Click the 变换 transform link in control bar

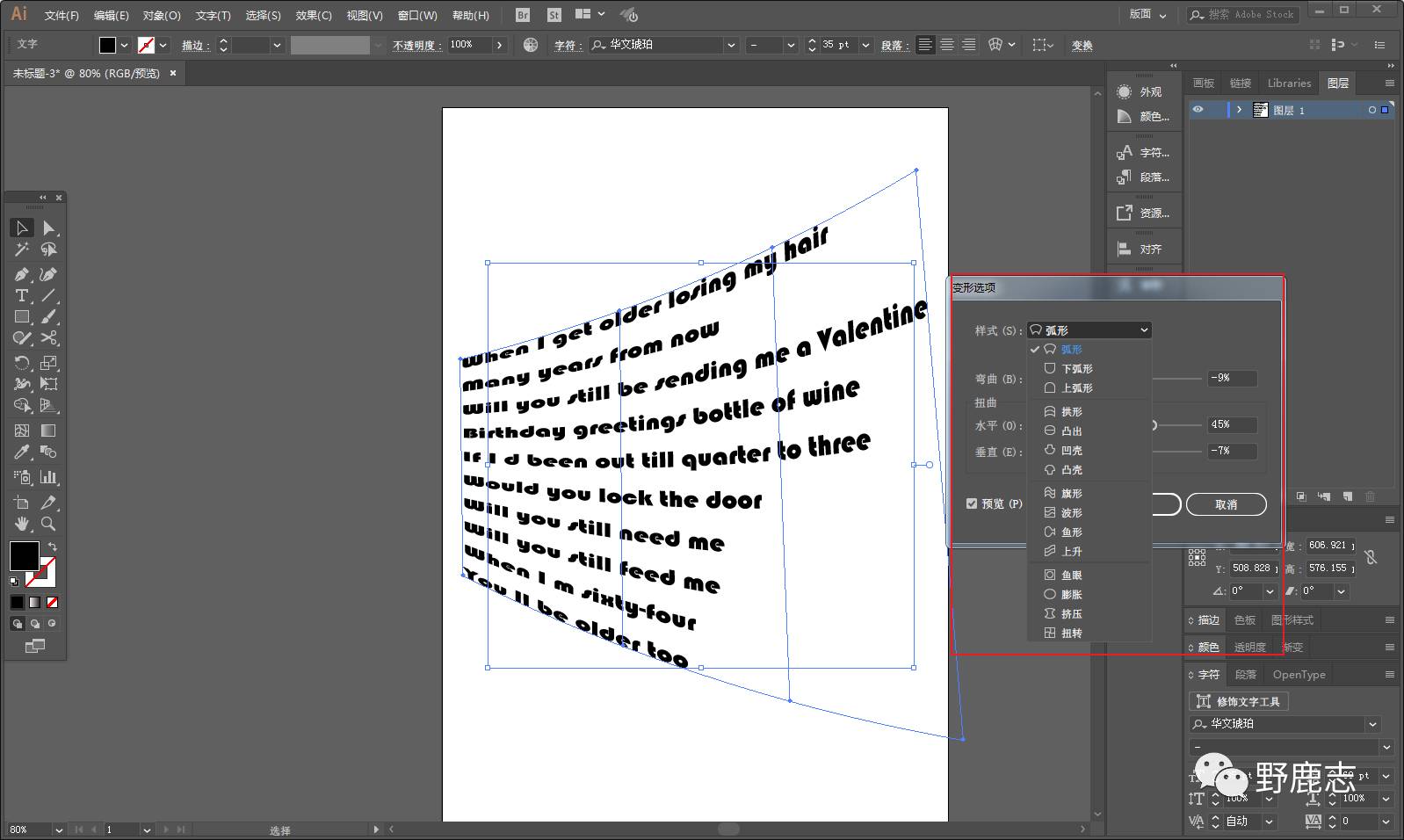(1082, 45)
